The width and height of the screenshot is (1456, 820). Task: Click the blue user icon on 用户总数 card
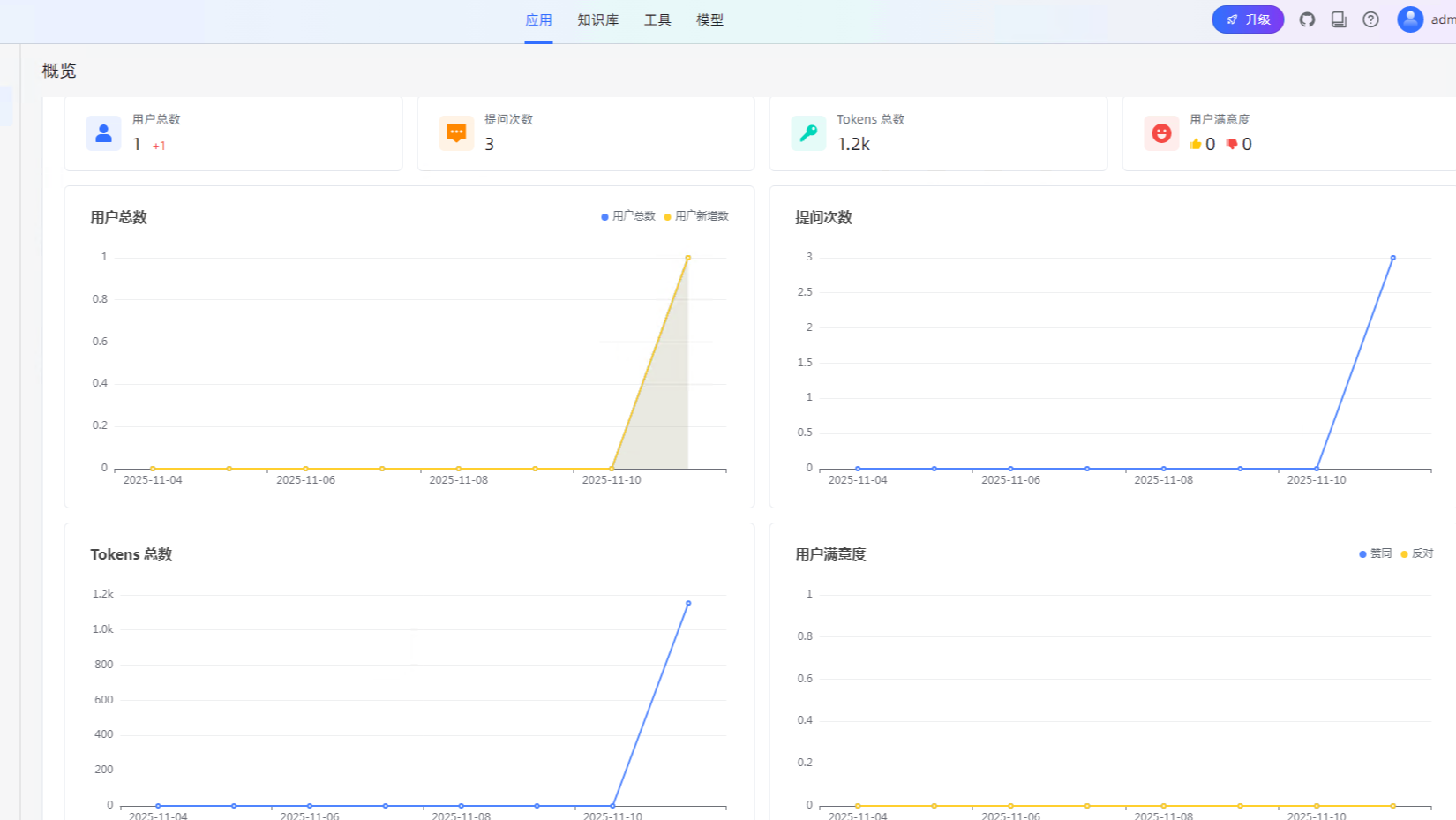coord(103,132)
